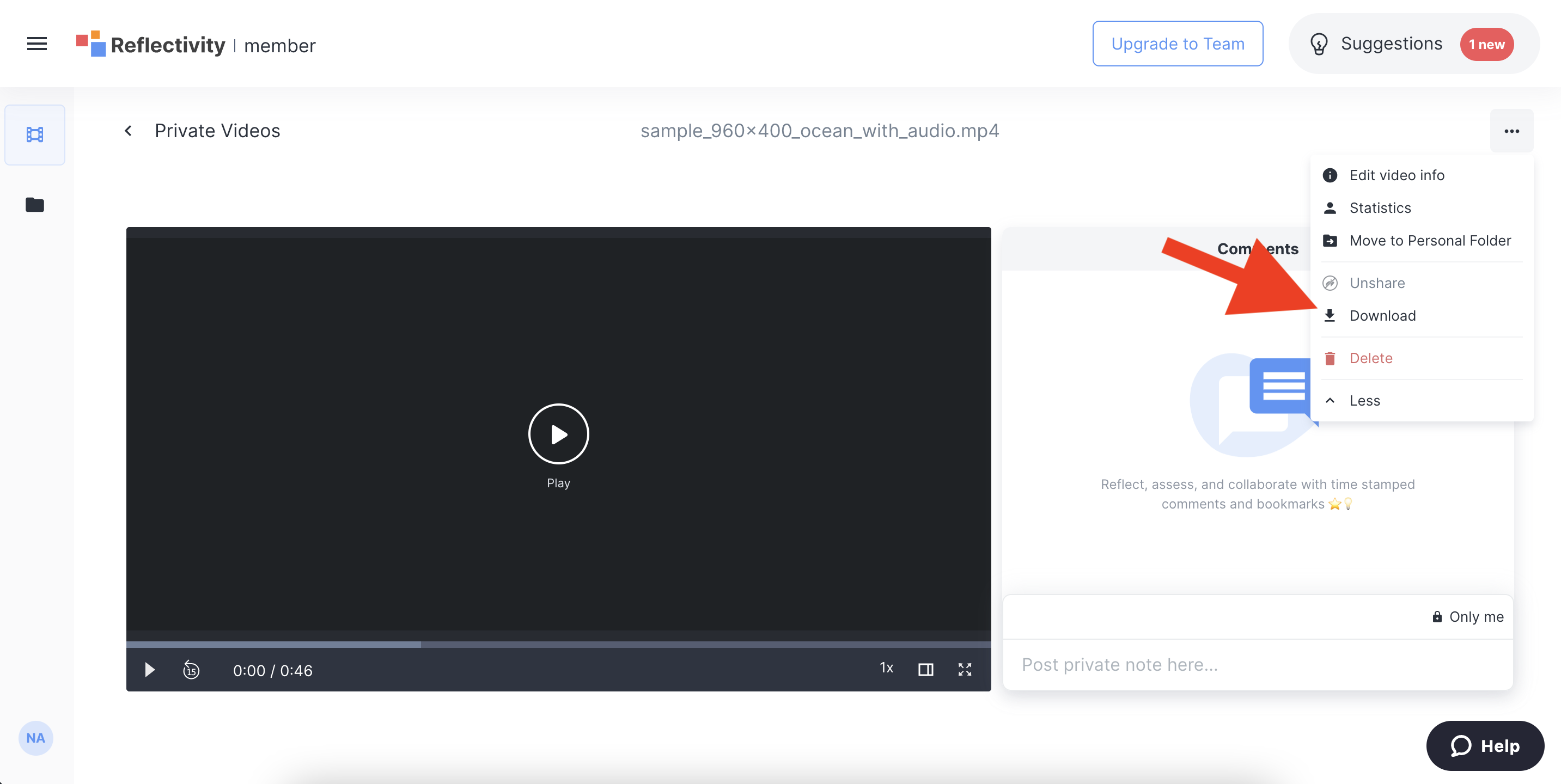Select Download from the menu
This screenshot has height=784, width=1561.
(x=1382, y=316)
